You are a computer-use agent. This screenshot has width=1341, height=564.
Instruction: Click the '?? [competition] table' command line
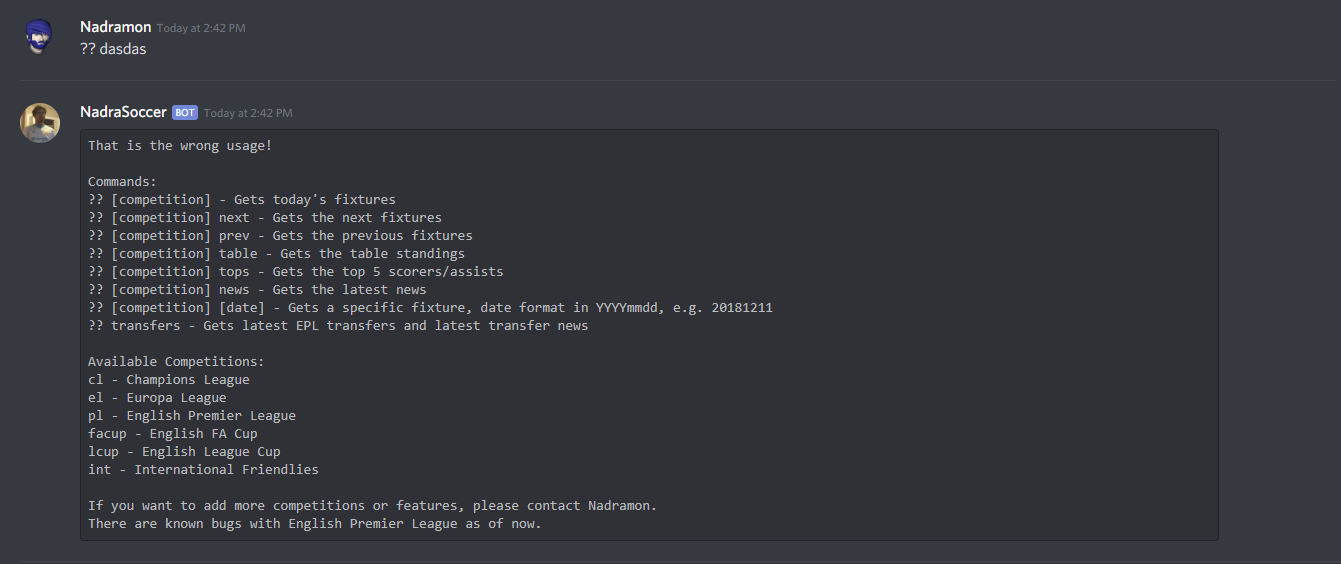(x=276, y=254)
